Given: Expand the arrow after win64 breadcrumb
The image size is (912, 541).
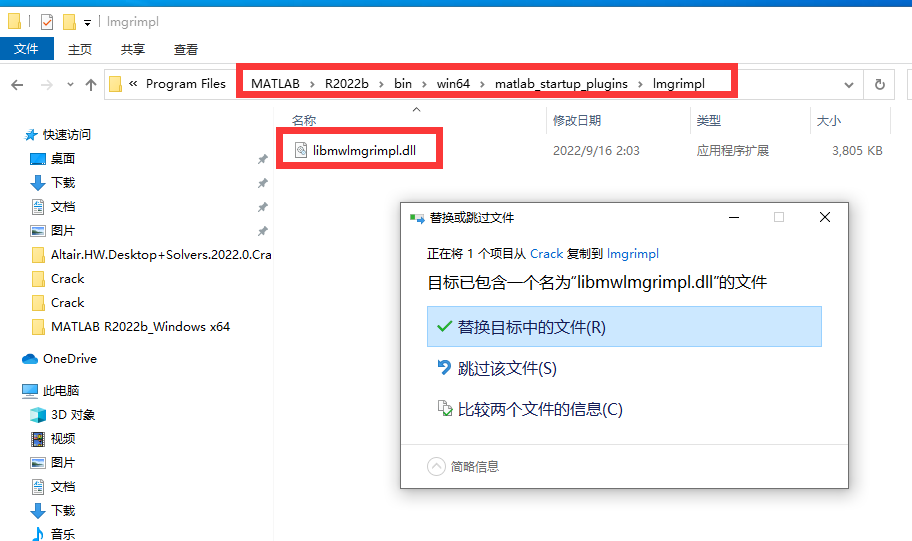Looking at the screenshot, I should pos(482,84).
